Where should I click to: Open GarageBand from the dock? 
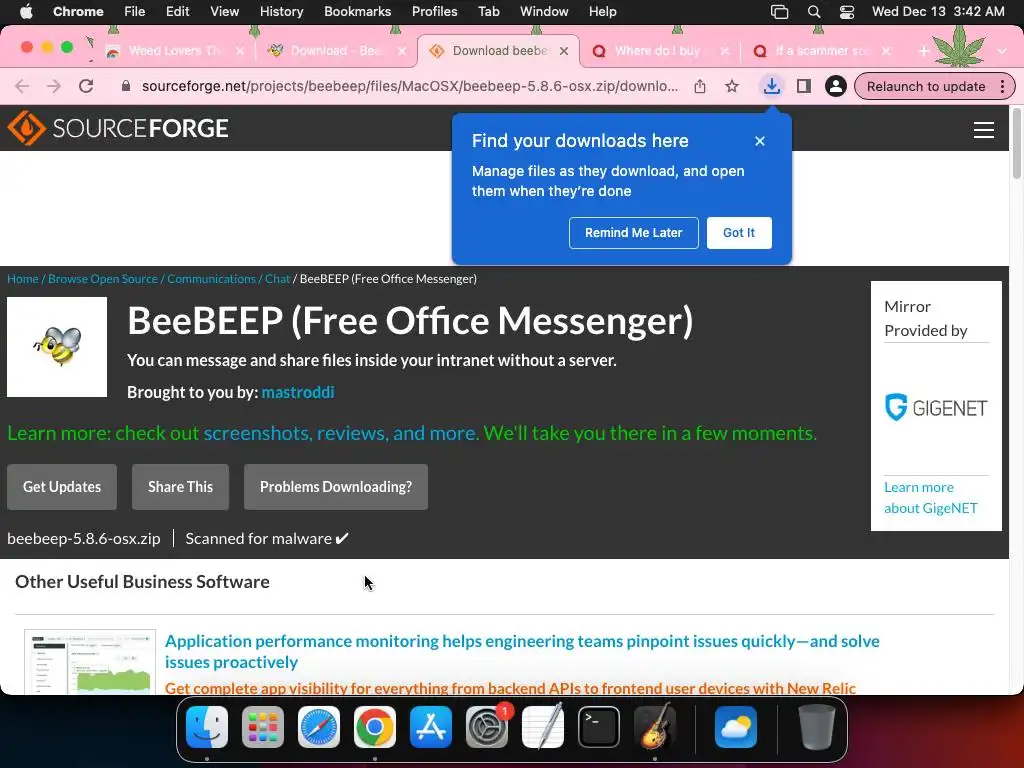[655, 727]
